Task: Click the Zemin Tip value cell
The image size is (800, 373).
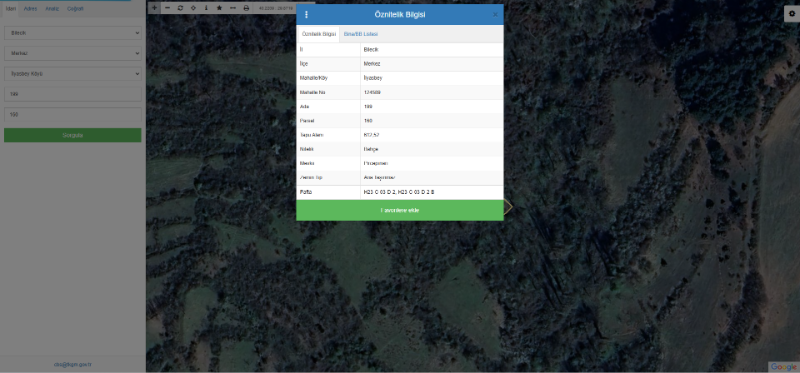Action: (432, 178)
